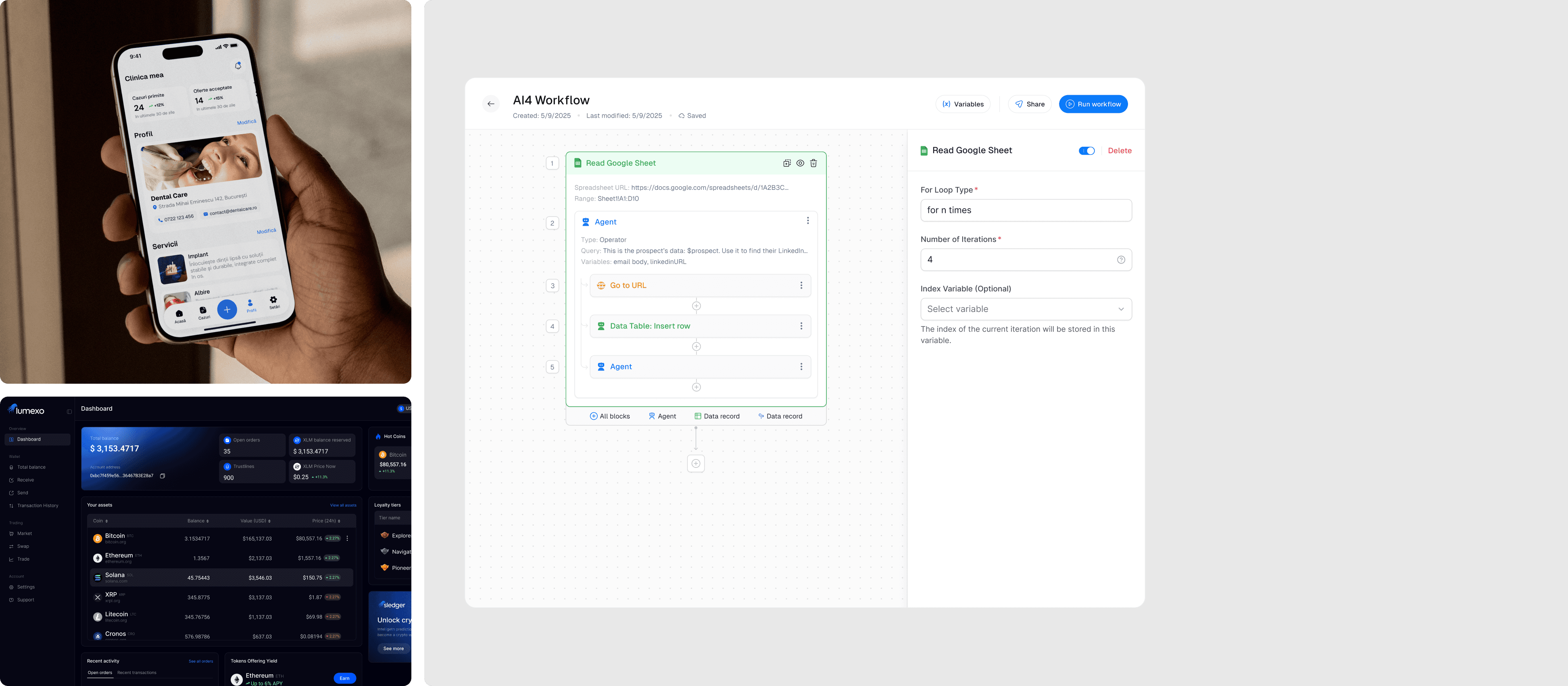Click the red Delete link
1568x686 pixels.
coord(1119,151)
